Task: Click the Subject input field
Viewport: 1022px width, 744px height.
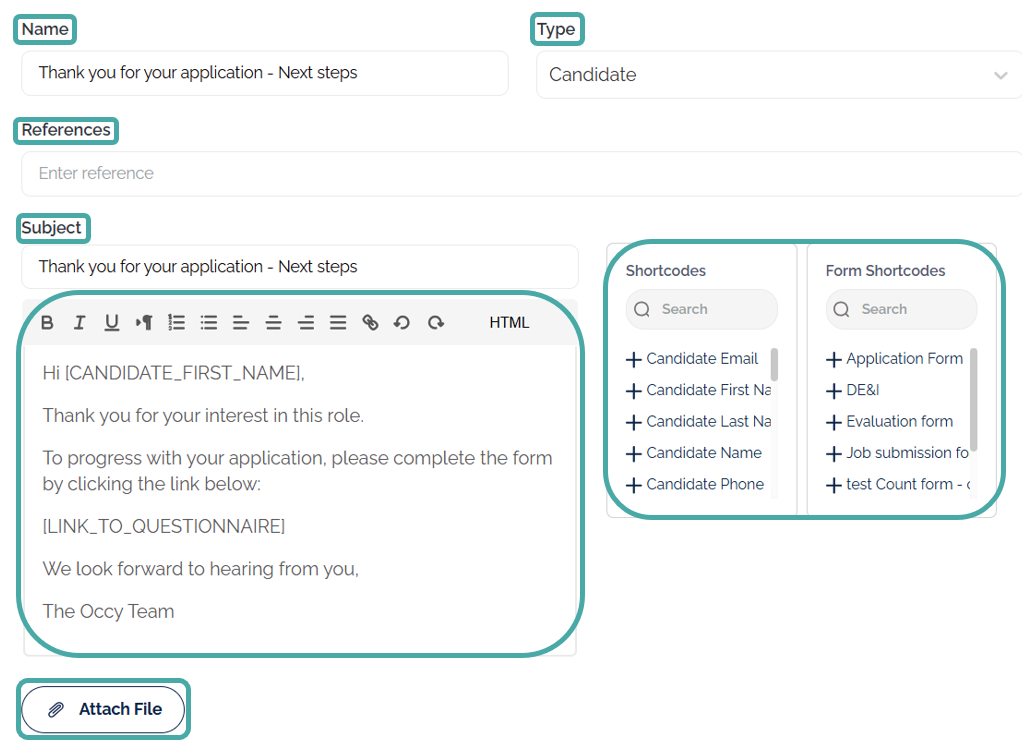Action: (x=300, y=267)
